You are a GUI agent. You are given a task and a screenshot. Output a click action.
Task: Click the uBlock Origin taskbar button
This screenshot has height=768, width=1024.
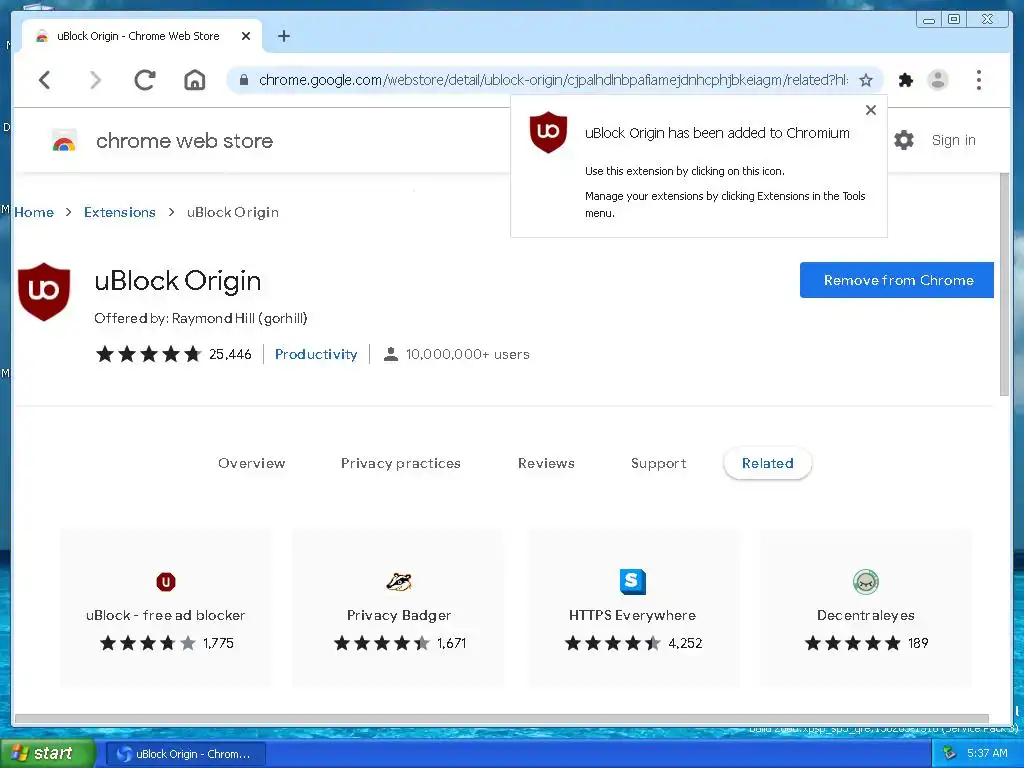[185, 754]
